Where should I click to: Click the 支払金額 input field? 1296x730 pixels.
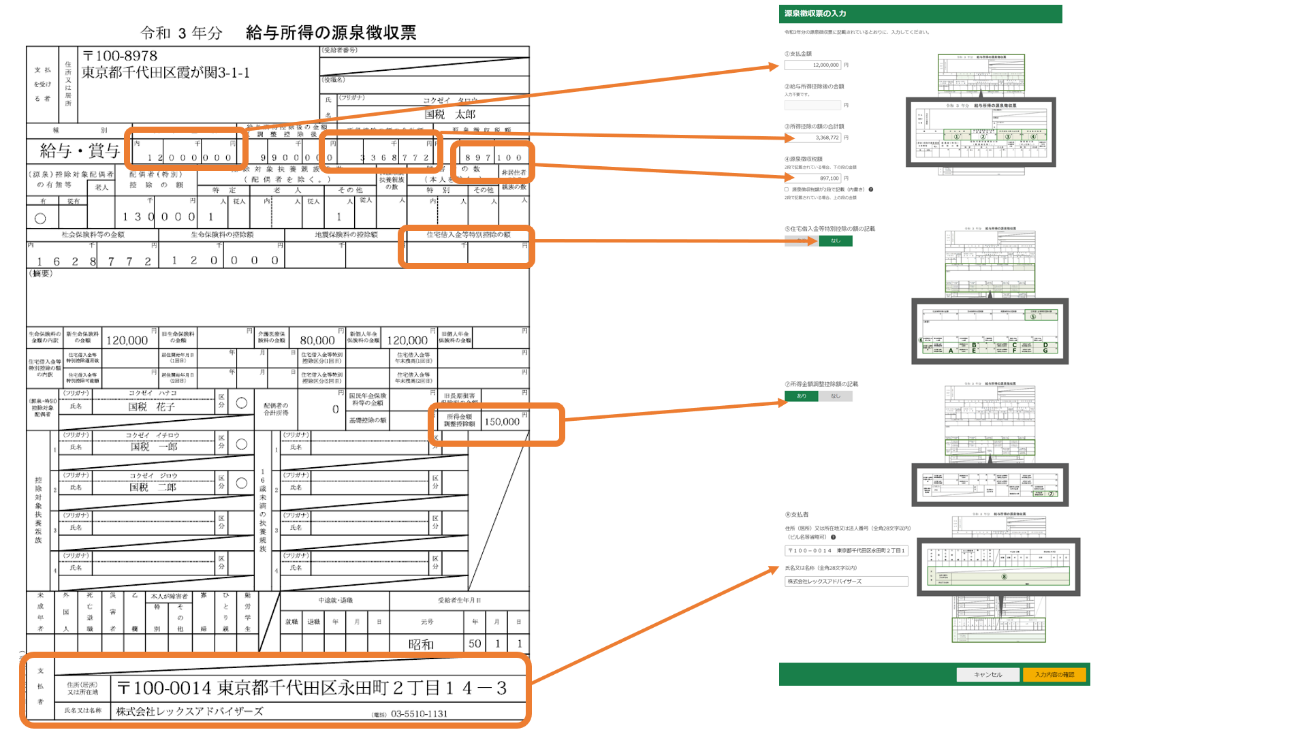(x=813, y=64)
